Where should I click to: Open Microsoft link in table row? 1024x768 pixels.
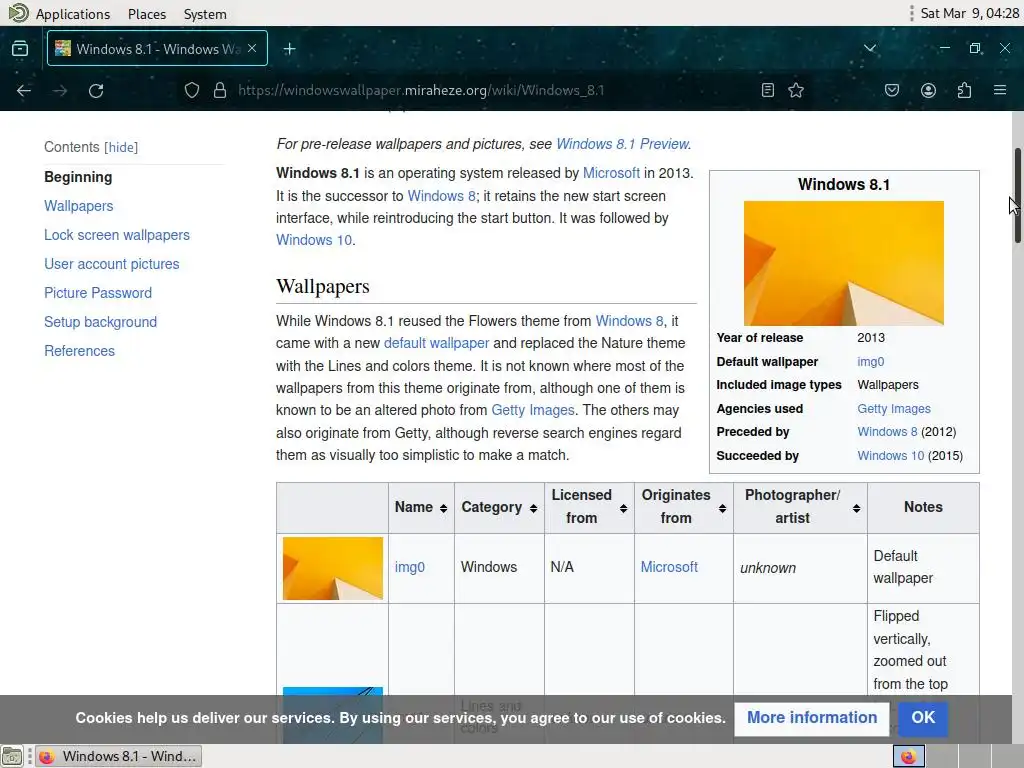tap(669, 567)
